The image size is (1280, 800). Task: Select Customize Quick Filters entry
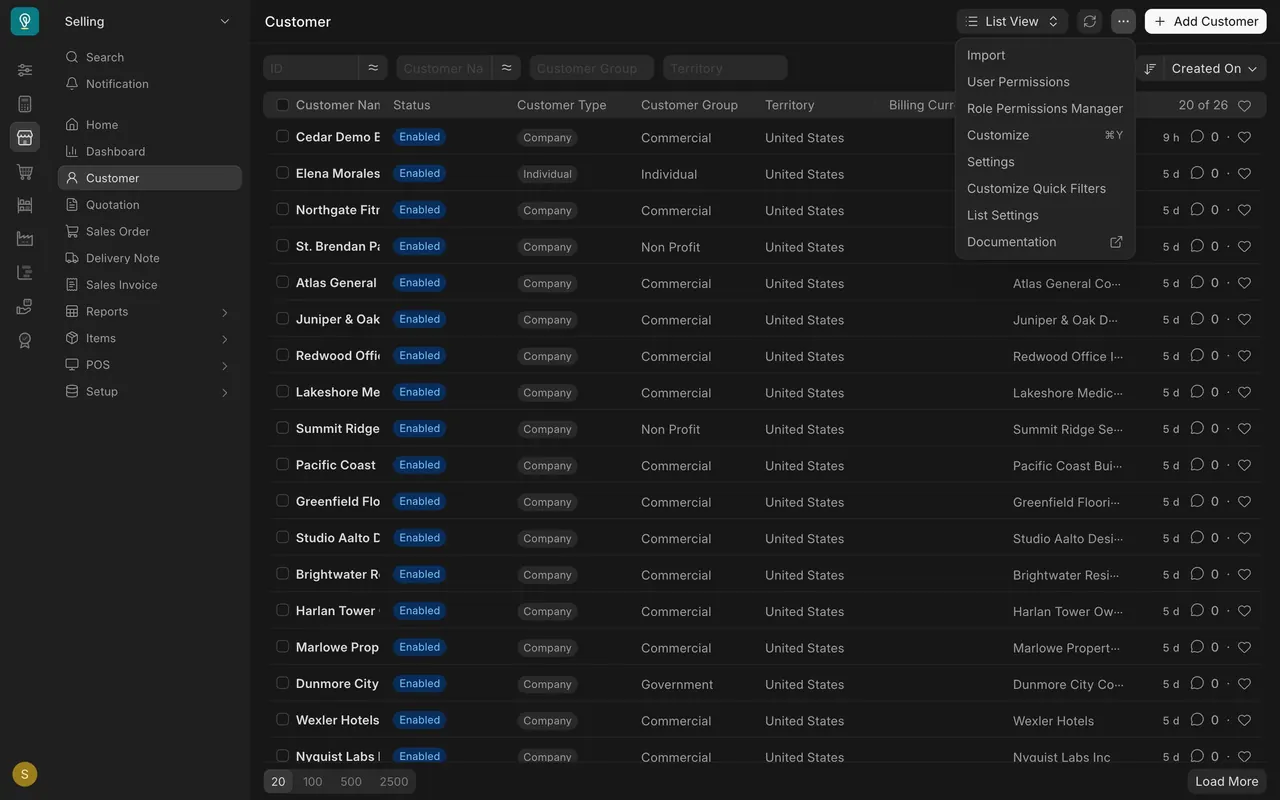1045,188
